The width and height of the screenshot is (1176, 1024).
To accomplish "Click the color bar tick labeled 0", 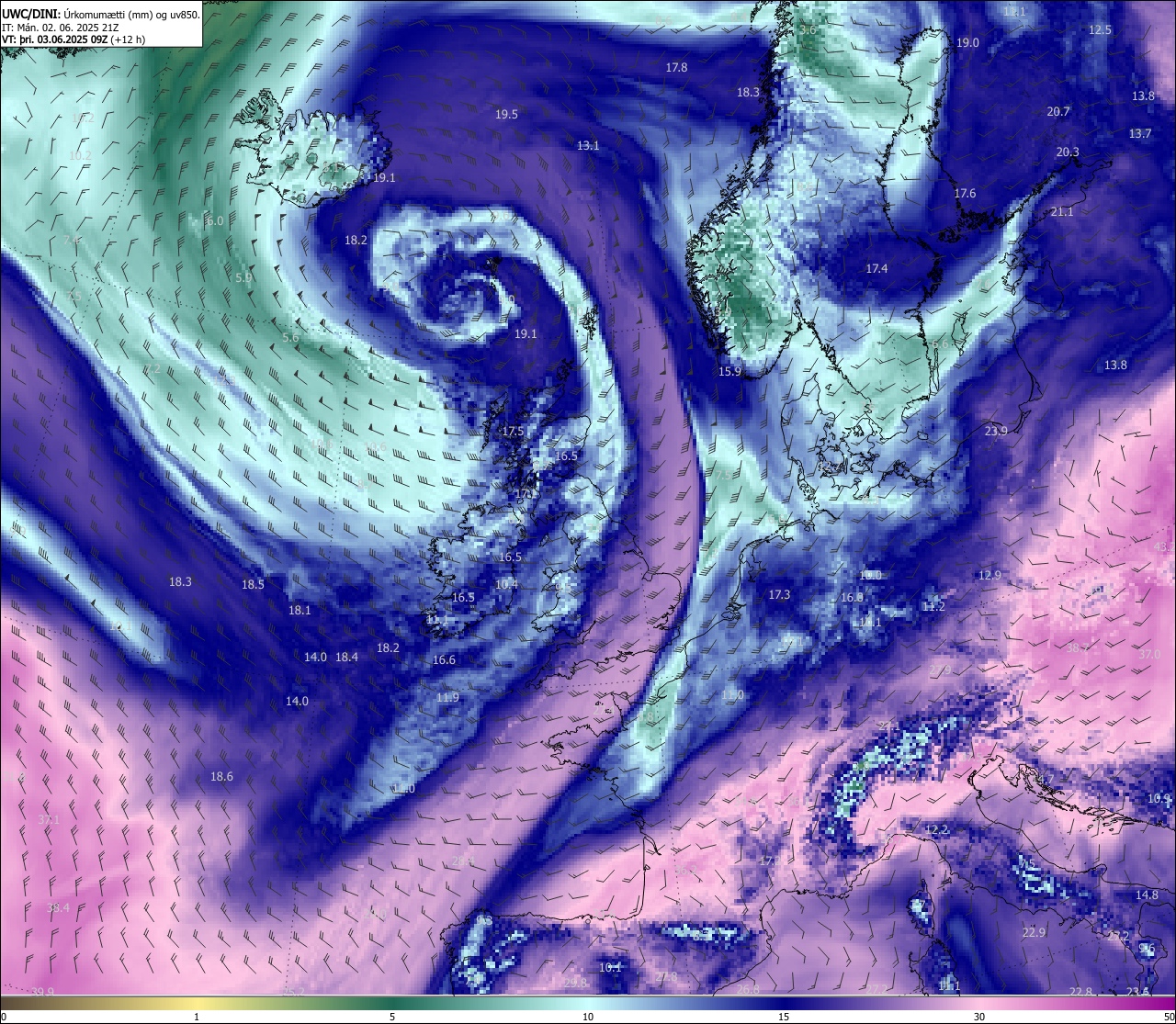I will tap(4, 1017).
